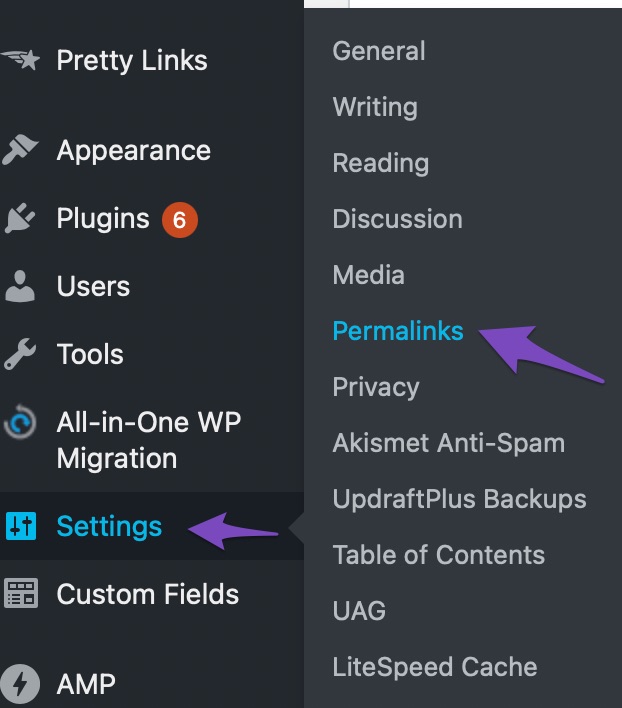Go to Reading settings
The width and height of the screenshot is (622, 708).
[x=381, y=163]
